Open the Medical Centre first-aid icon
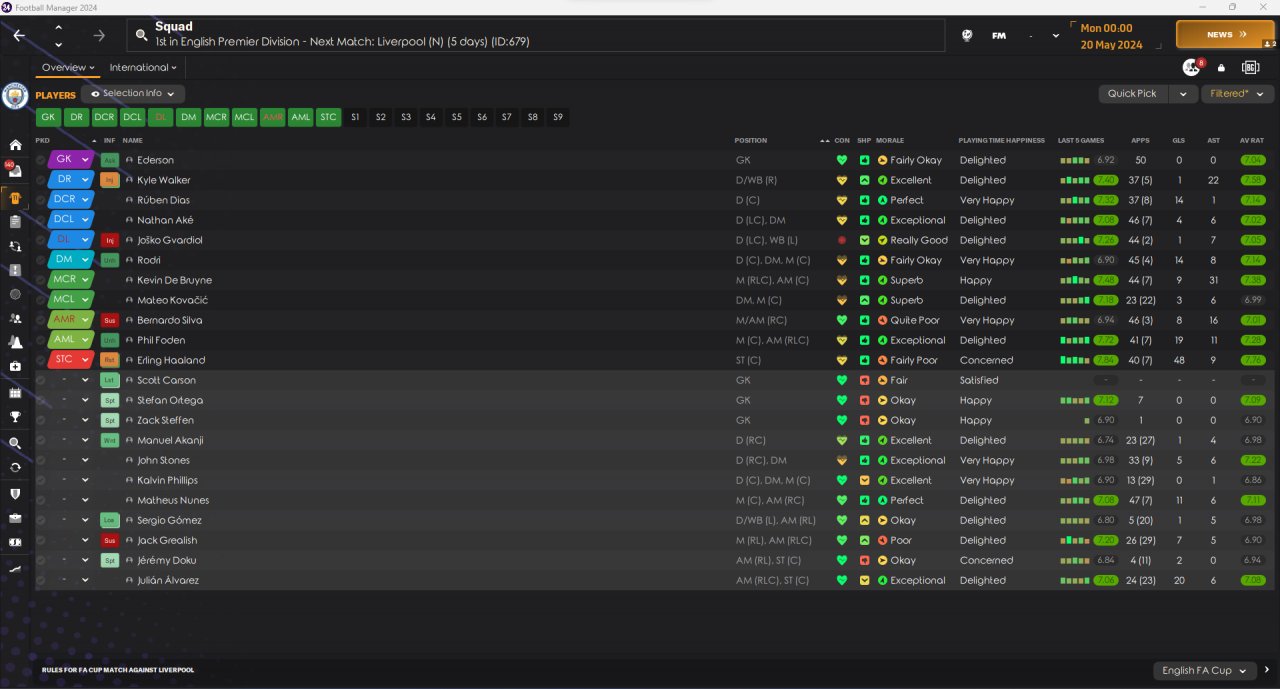1280x689 pixels. (15, 367)
